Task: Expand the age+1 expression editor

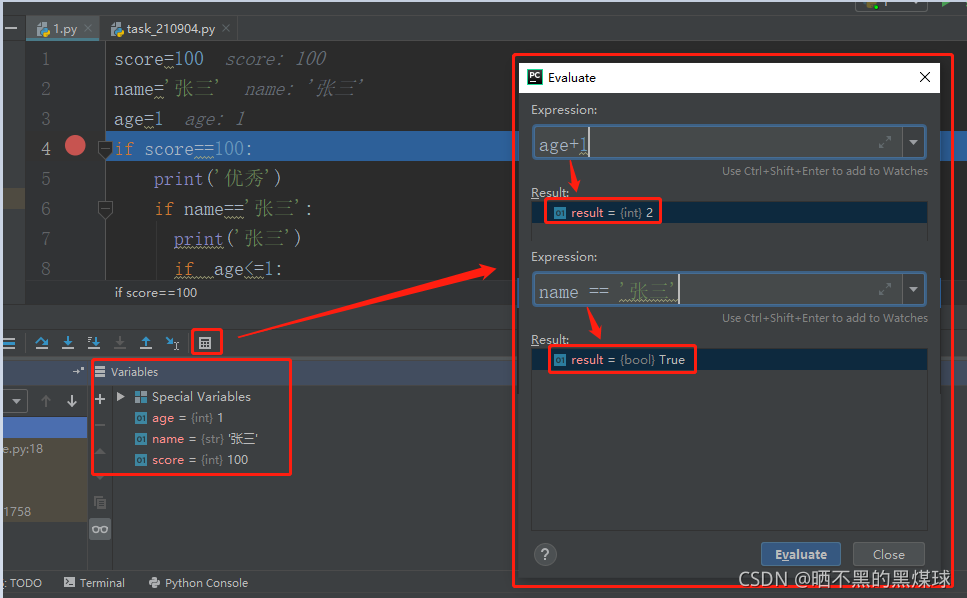Action: 885,142
